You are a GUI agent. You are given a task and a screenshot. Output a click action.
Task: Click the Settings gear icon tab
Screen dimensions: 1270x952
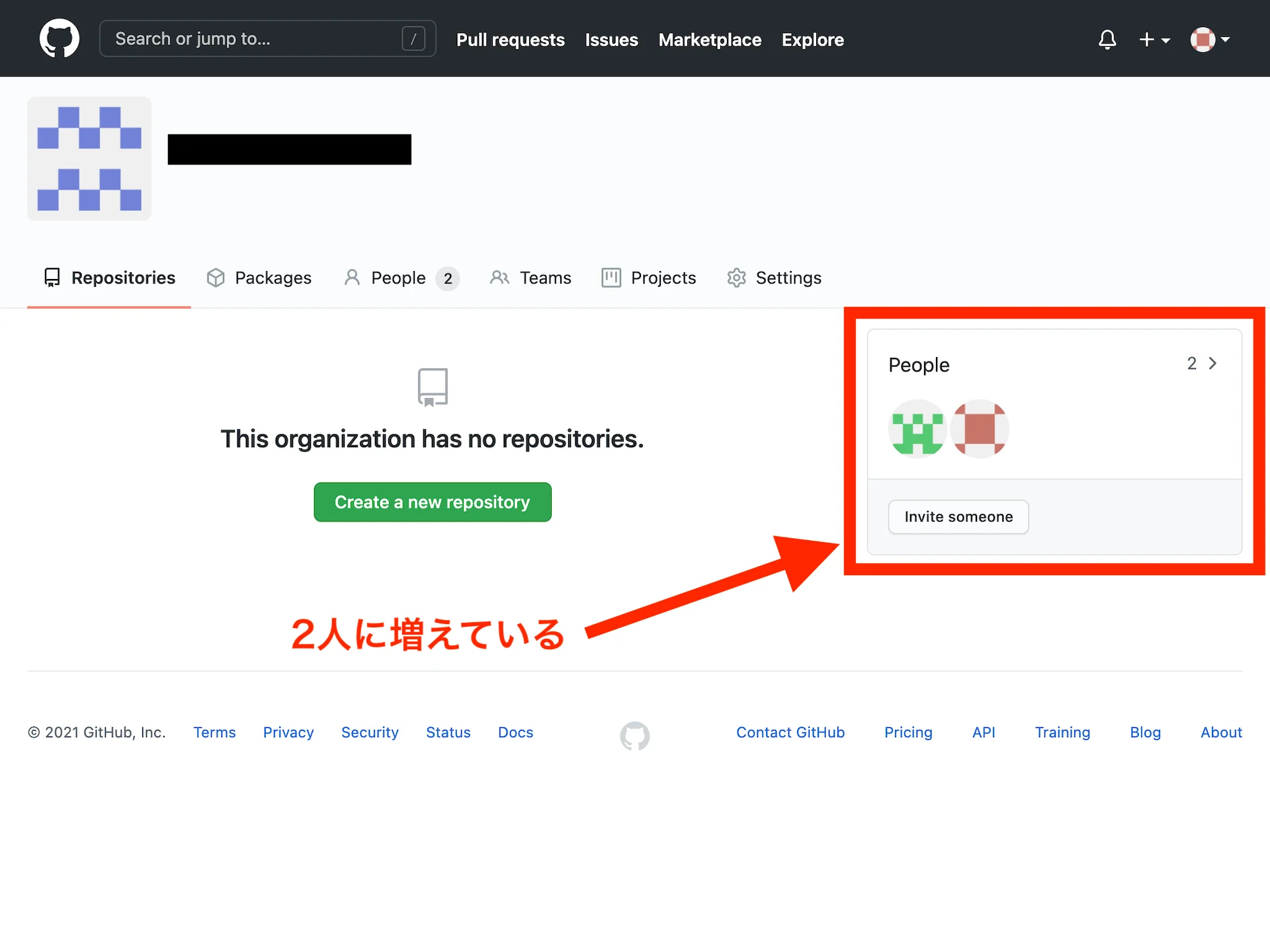[x=774, y=278]
